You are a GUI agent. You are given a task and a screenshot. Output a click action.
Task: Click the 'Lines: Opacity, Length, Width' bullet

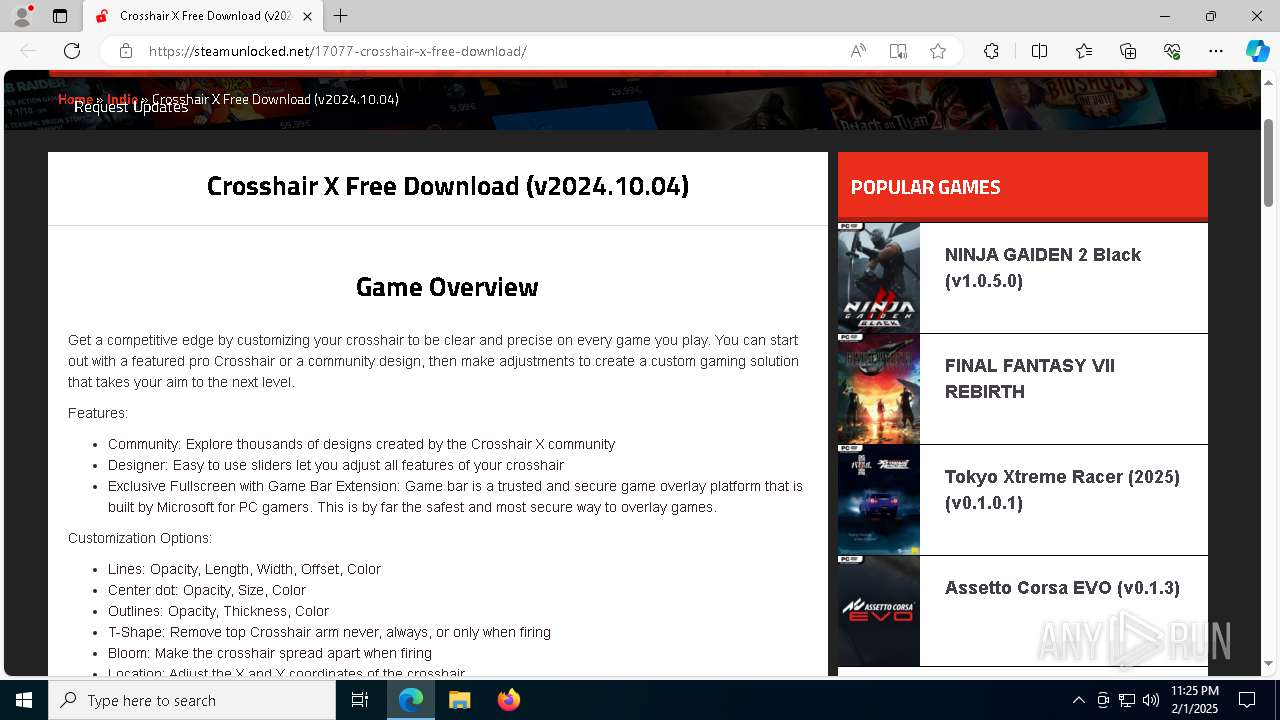(x=244, y=569)
